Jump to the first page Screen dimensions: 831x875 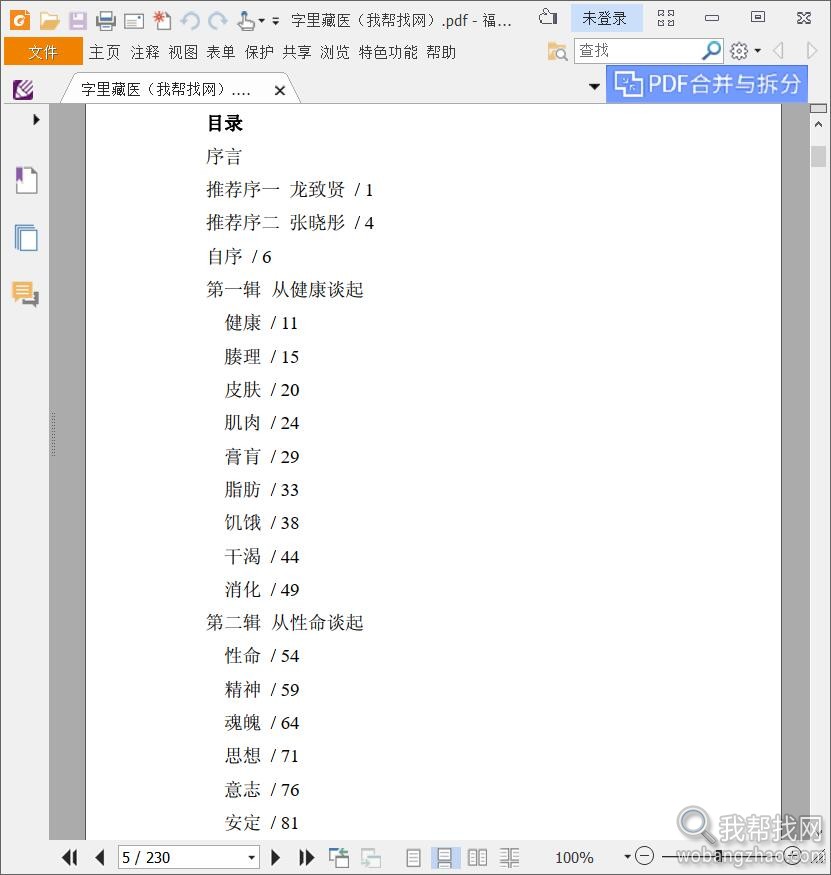(x=70, y=857)
